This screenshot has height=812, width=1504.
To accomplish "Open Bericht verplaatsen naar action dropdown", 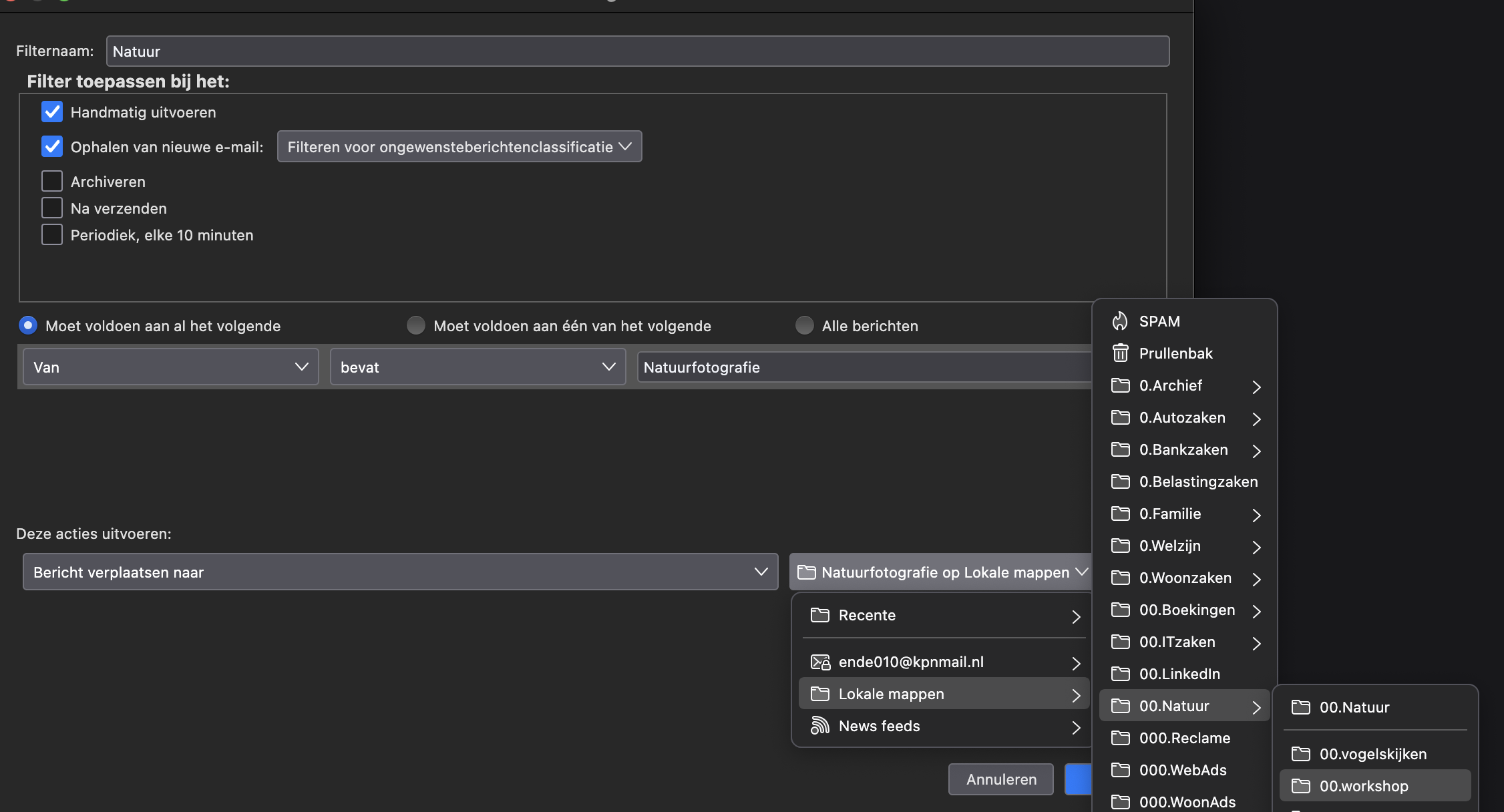I will click(x=400, y=572).
